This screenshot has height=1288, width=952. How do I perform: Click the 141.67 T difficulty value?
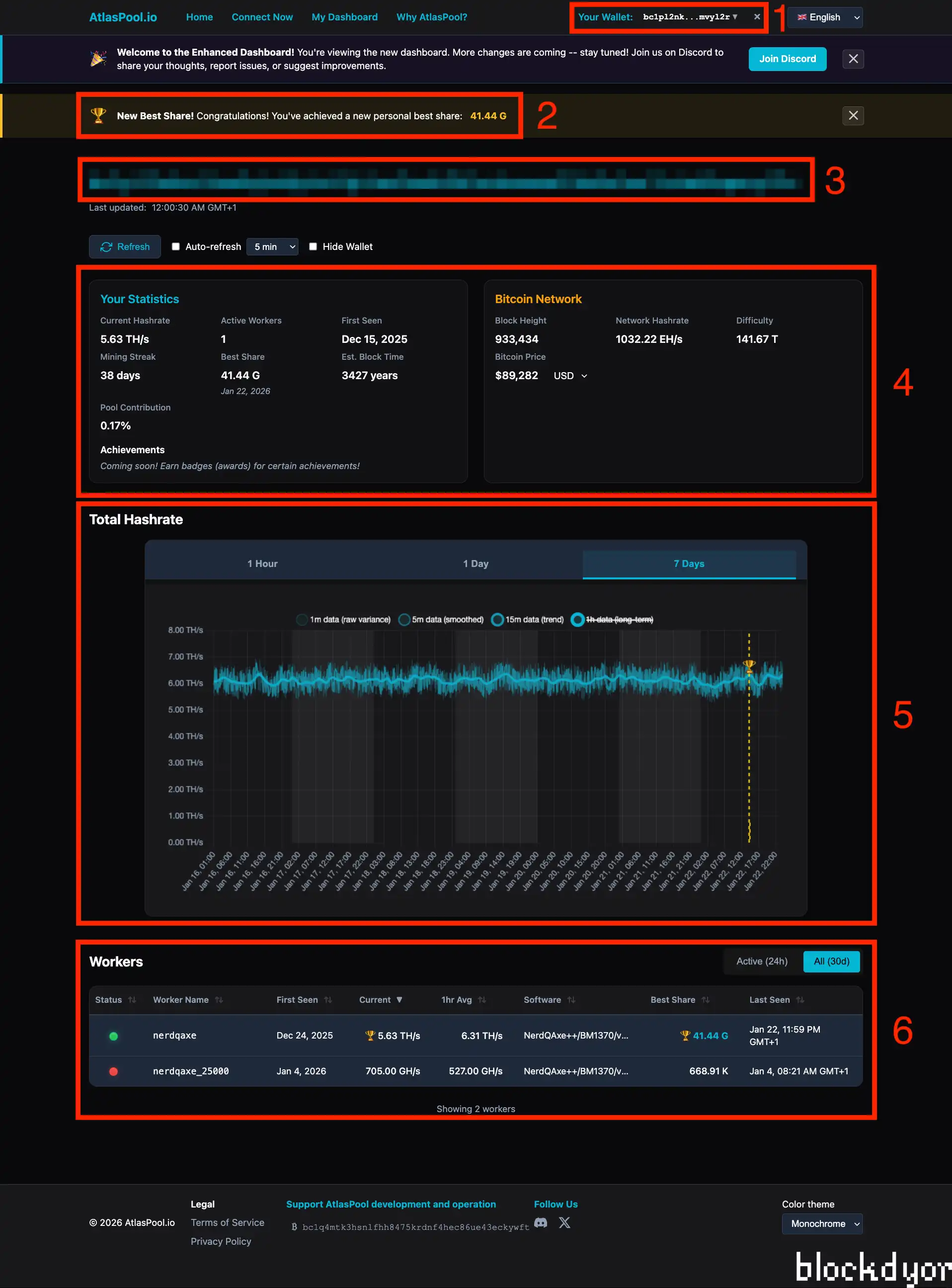[757, 339]
